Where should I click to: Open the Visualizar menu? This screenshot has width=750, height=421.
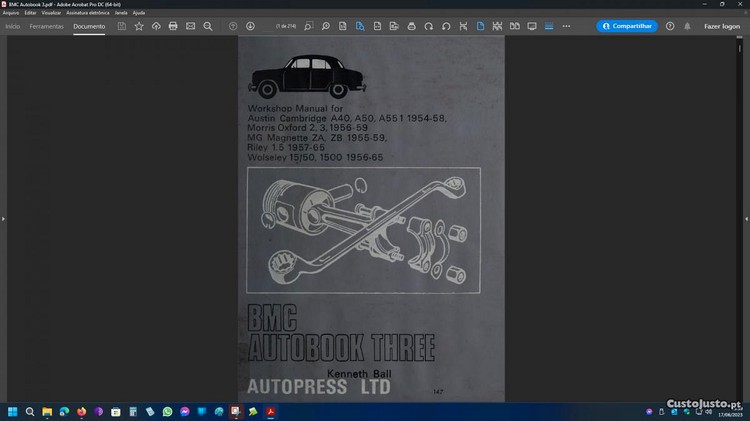tap(51, 12)
